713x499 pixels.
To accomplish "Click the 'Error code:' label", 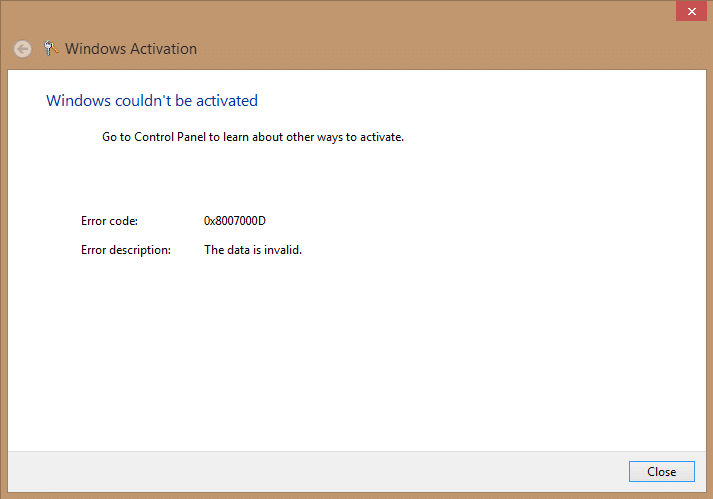I will (x=109, y=221).
